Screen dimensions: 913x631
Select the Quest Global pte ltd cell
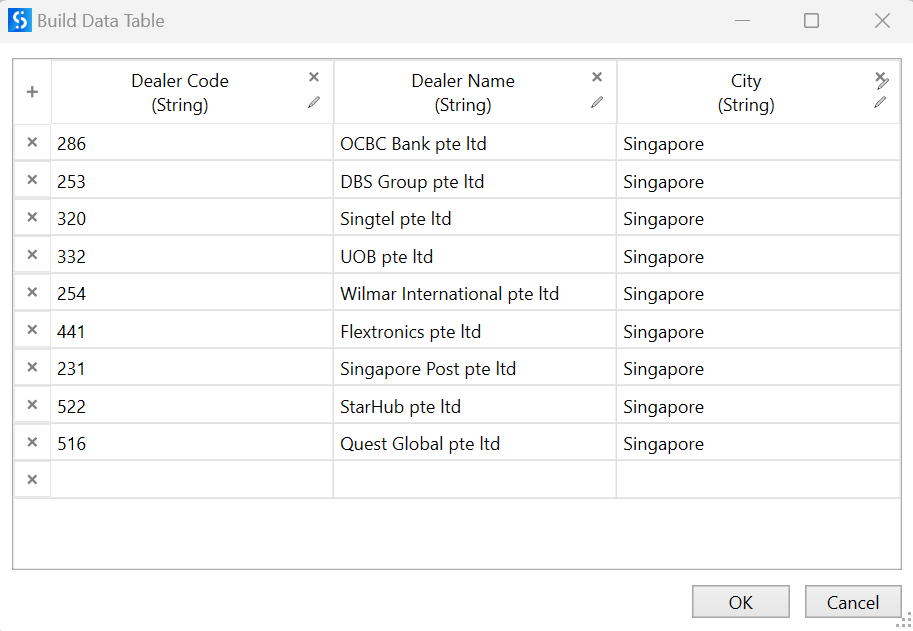pos(475,444)
